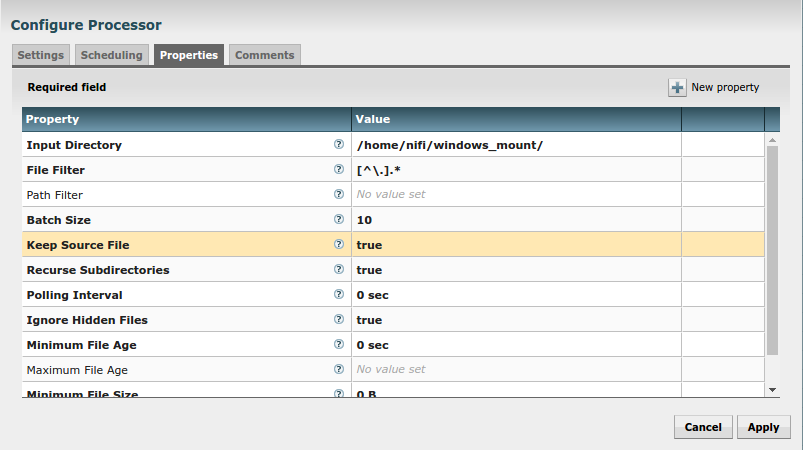
Task: Click the Polling Interval help icon
Action: (x=339, y=294)
